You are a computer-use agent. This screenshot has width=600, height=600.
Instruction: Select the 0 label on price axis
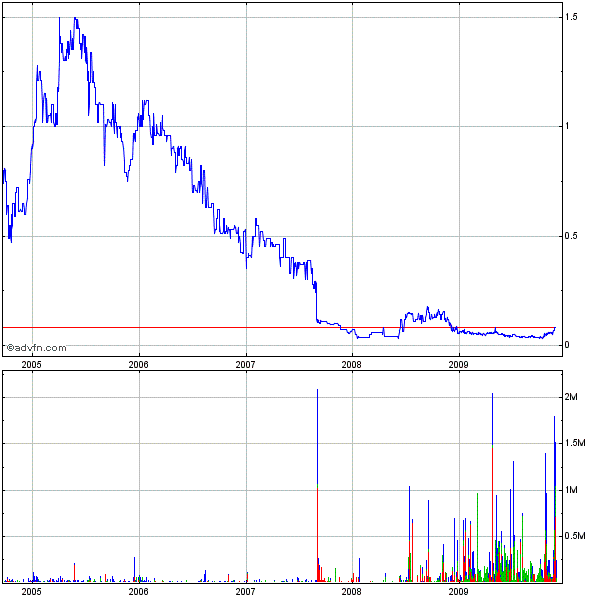click(567, 345)
